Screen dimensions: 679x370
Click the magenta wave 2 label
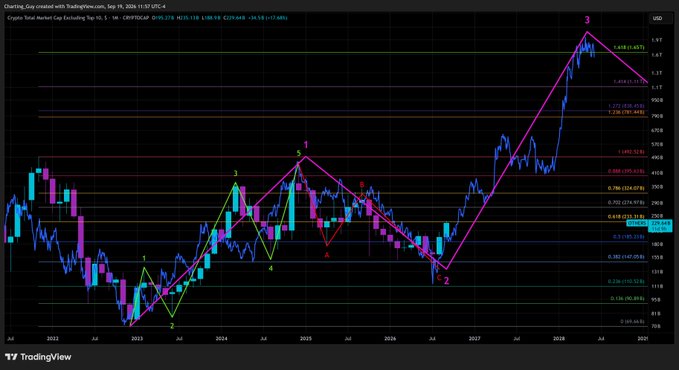[446, 281]
